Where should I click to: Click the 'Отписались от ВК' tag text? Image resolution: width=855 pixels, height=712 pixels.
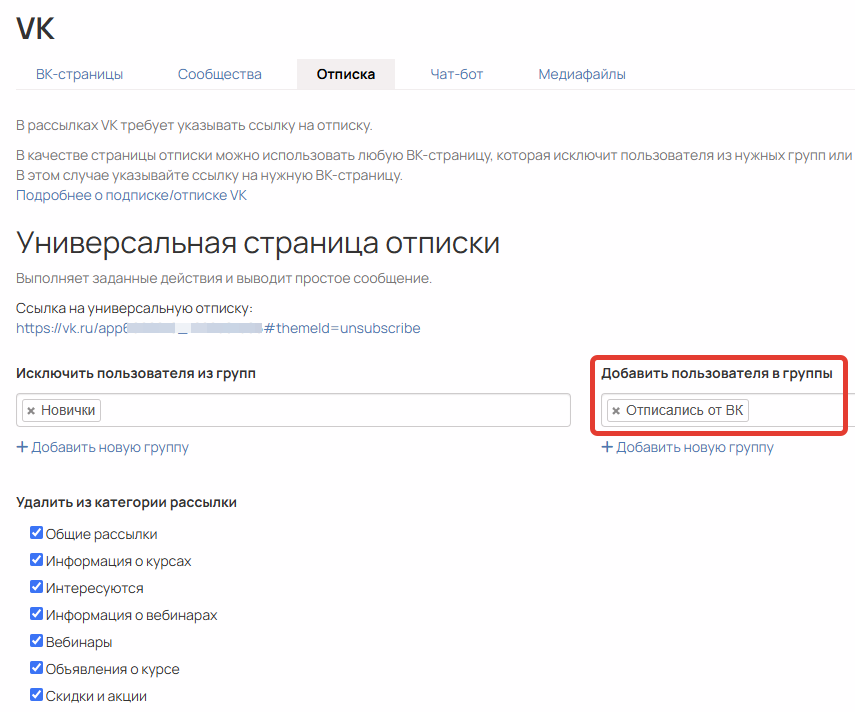click(684, 411)
